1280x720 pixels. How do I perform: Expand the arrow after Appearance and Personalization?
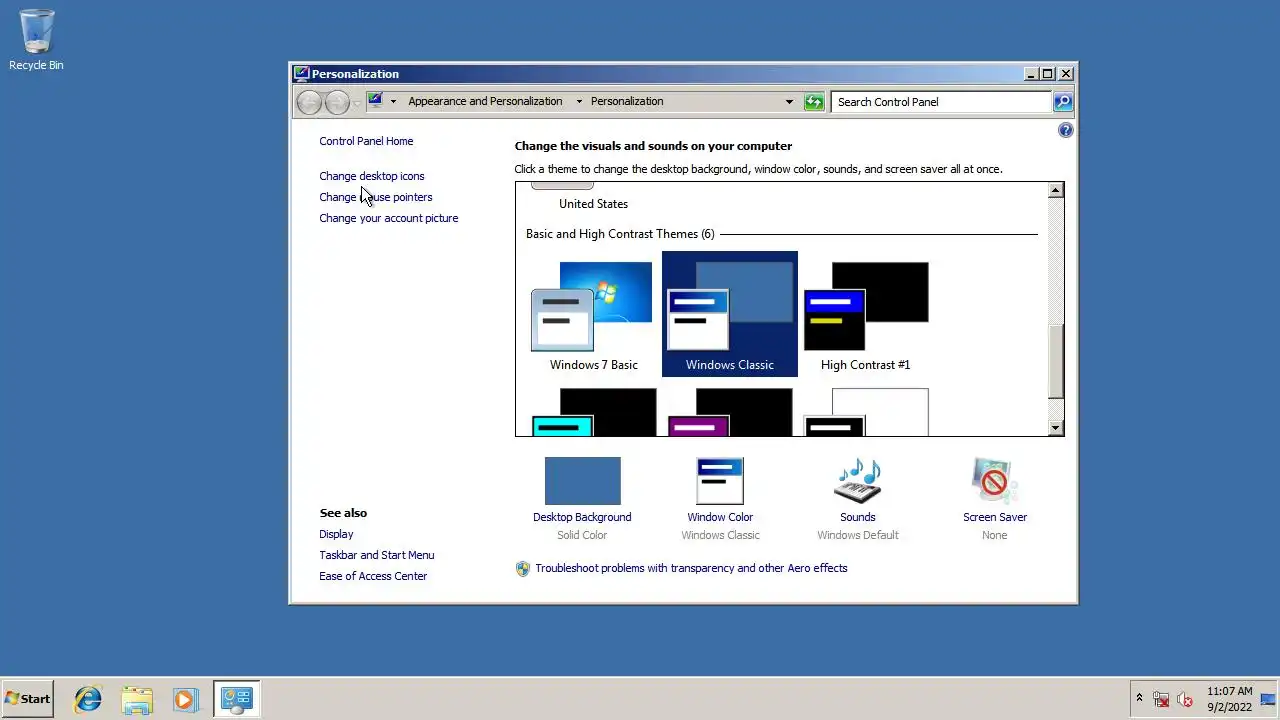click(x=577, y=101)
